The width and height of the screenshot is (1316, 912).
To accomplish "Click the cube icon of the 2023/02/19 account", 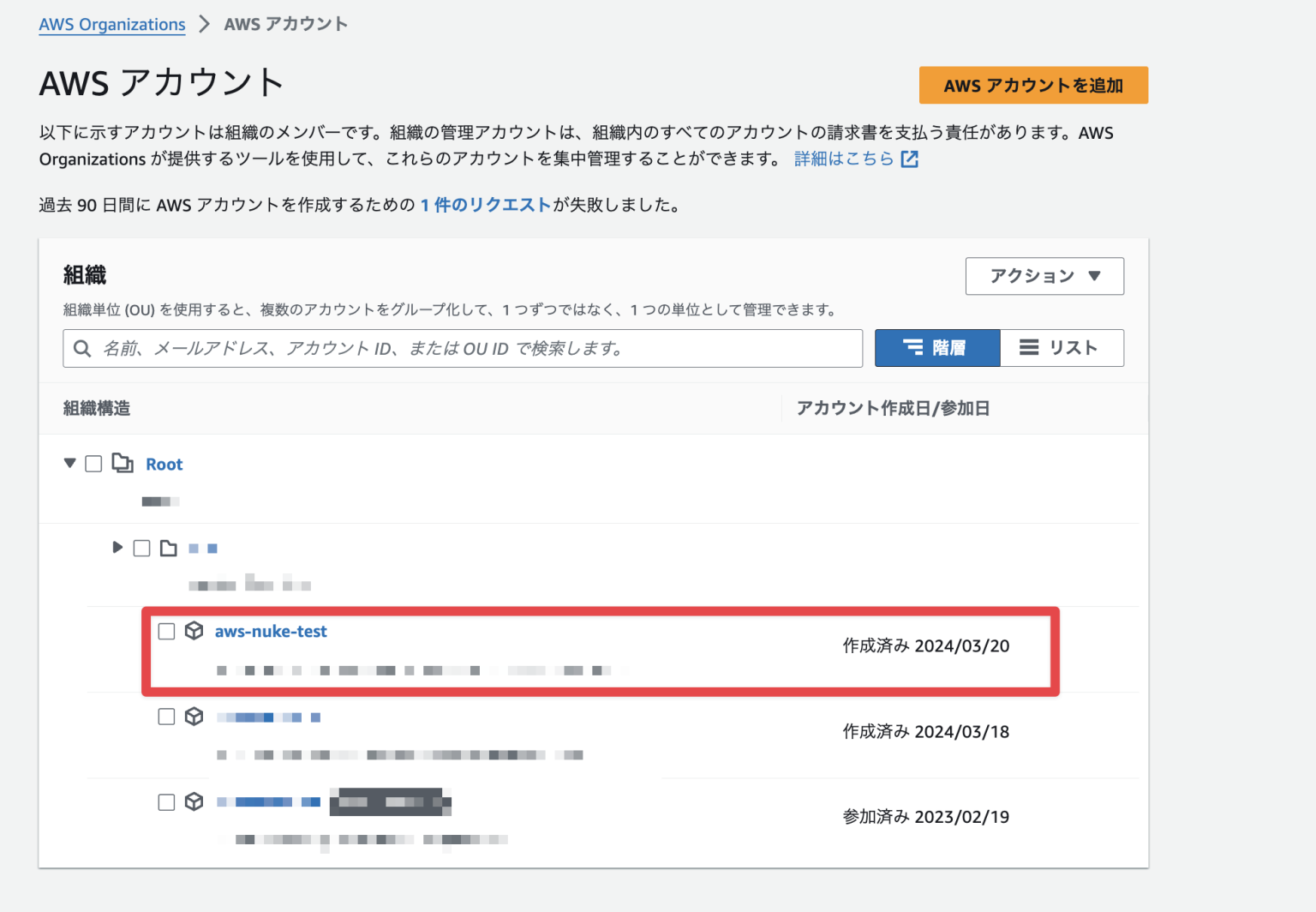I will 194,801.
